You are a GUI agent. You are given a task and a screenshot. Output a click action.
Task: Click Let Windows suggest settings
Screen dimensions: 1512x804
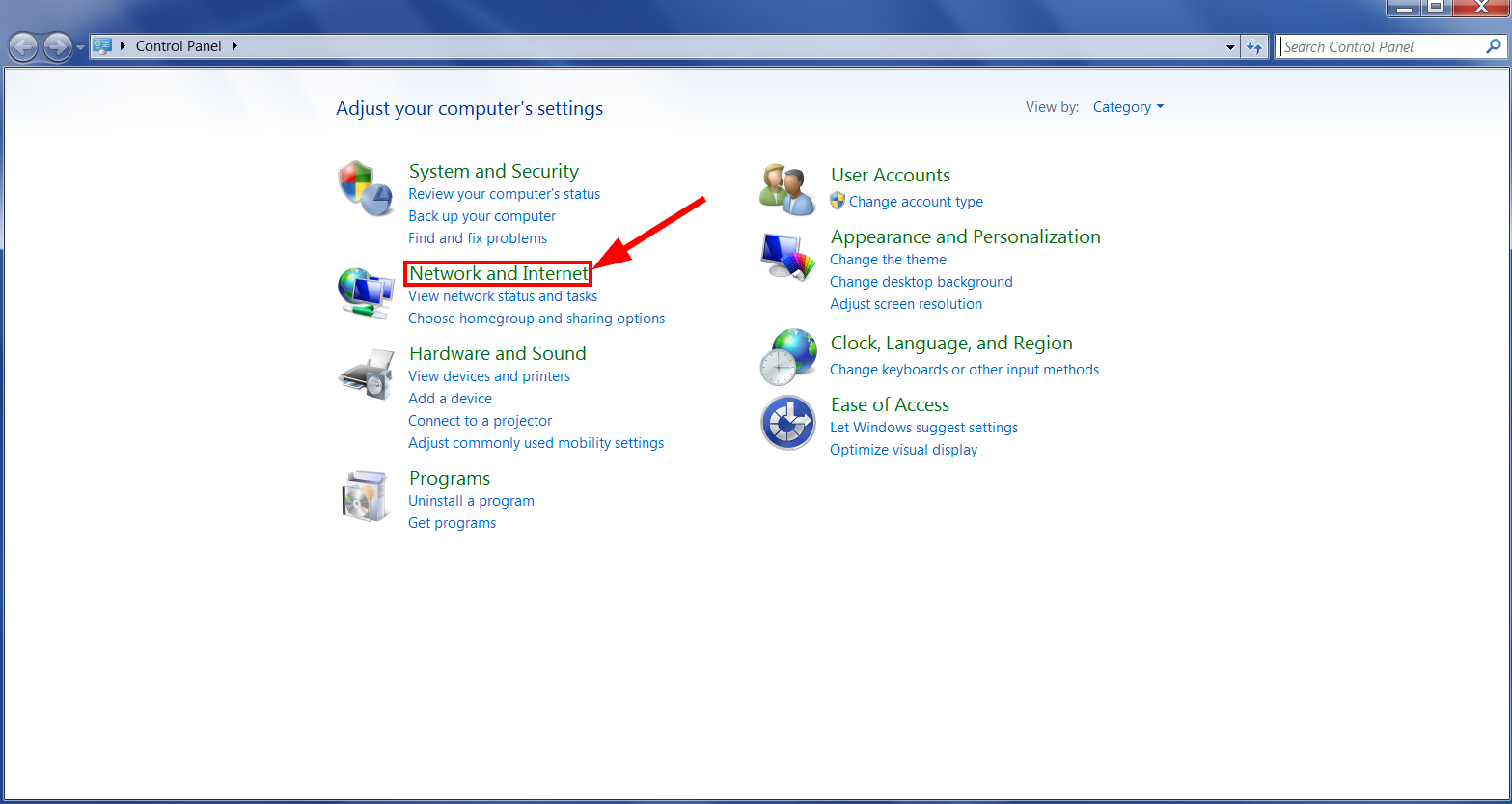[x=923, y=428]
